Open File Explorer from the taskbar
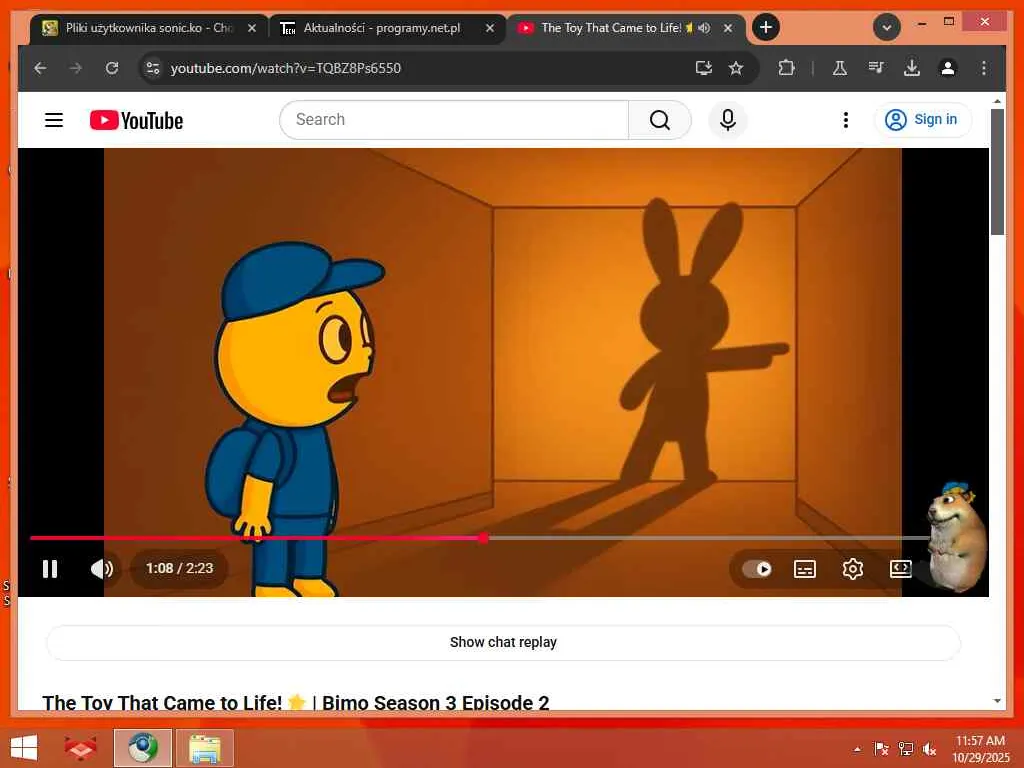The height and width of the screenshot is (768, 1024). pos(204,748)
